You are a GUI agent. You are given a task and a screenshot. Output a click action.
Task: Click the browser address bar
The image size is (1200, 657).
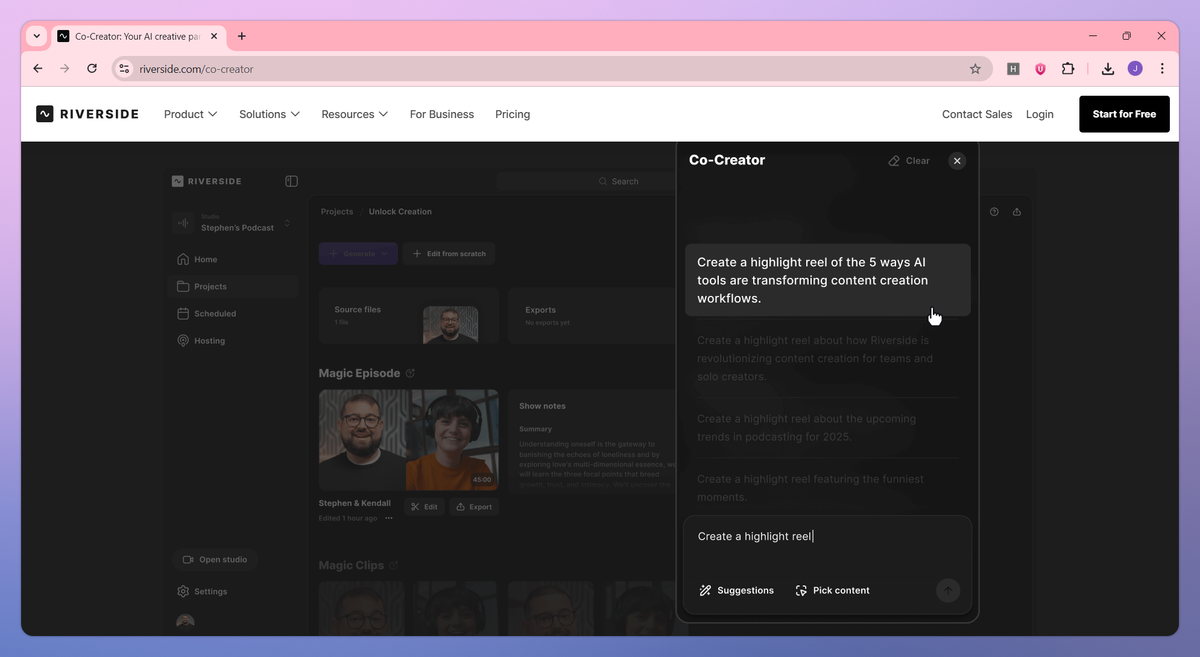[550, 69]
